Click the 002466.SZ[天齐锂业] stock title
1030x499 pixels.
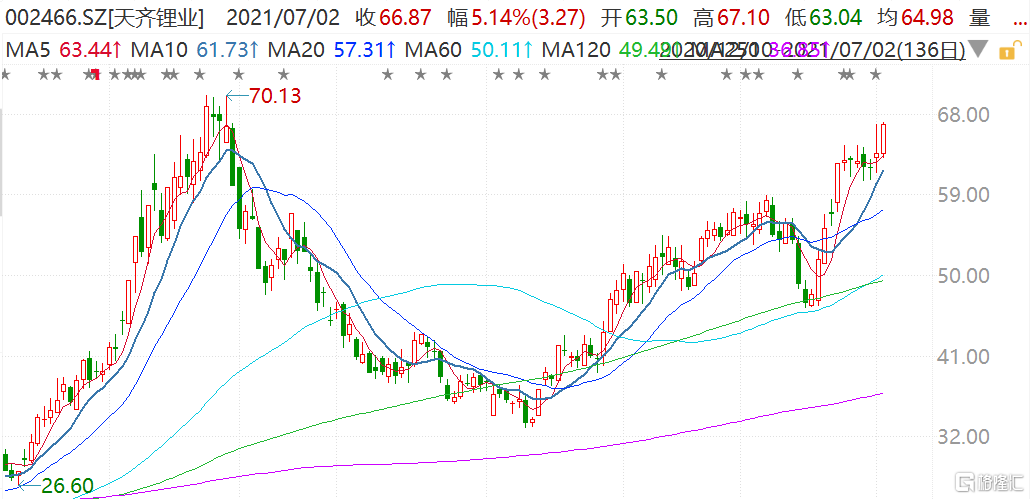pos(104,18)
